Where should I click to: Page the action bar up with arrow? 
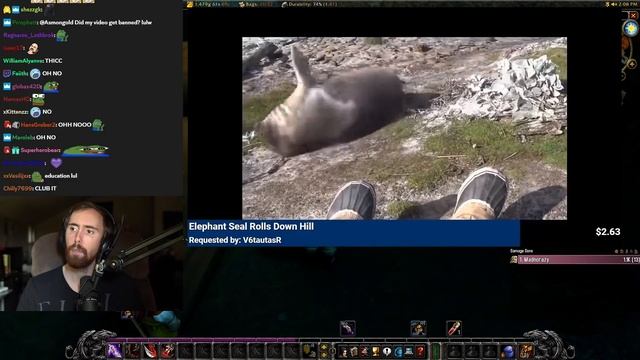pyautogui.click(x=324, y=347)
